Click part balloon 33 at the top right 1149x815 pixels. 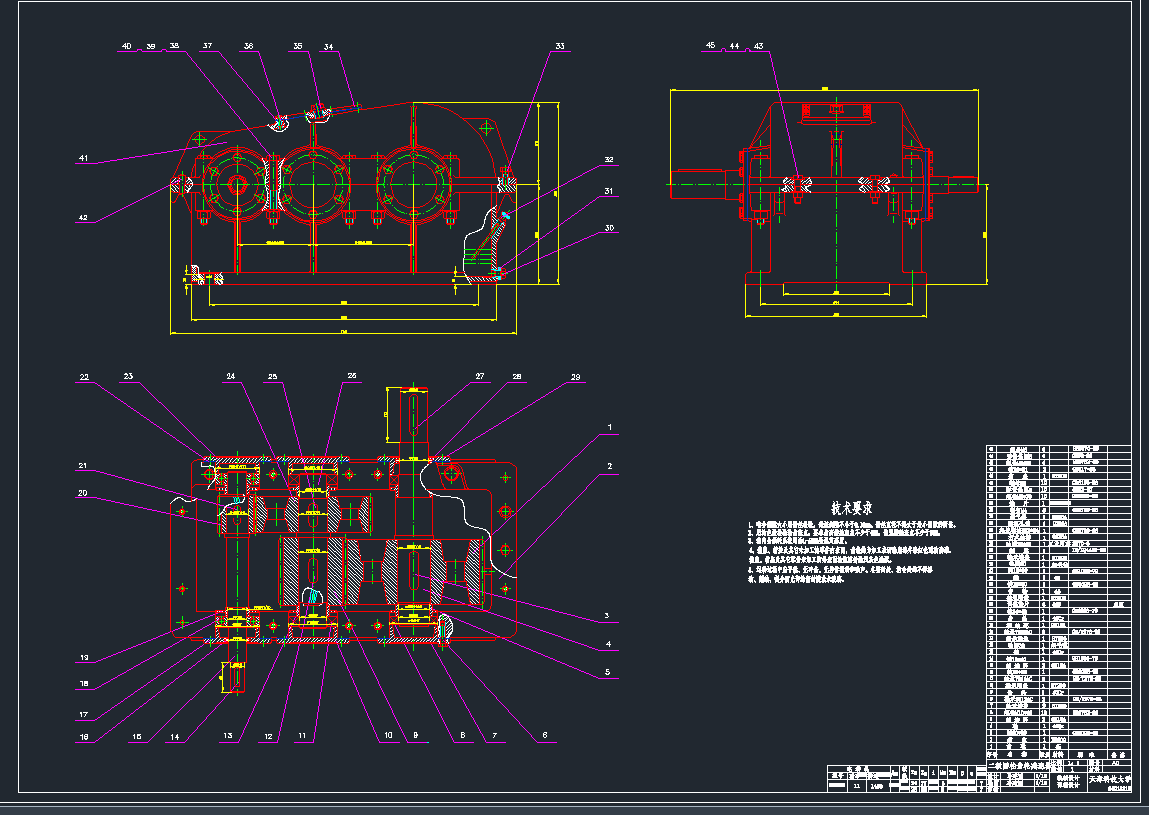click(x=561, y=44)
